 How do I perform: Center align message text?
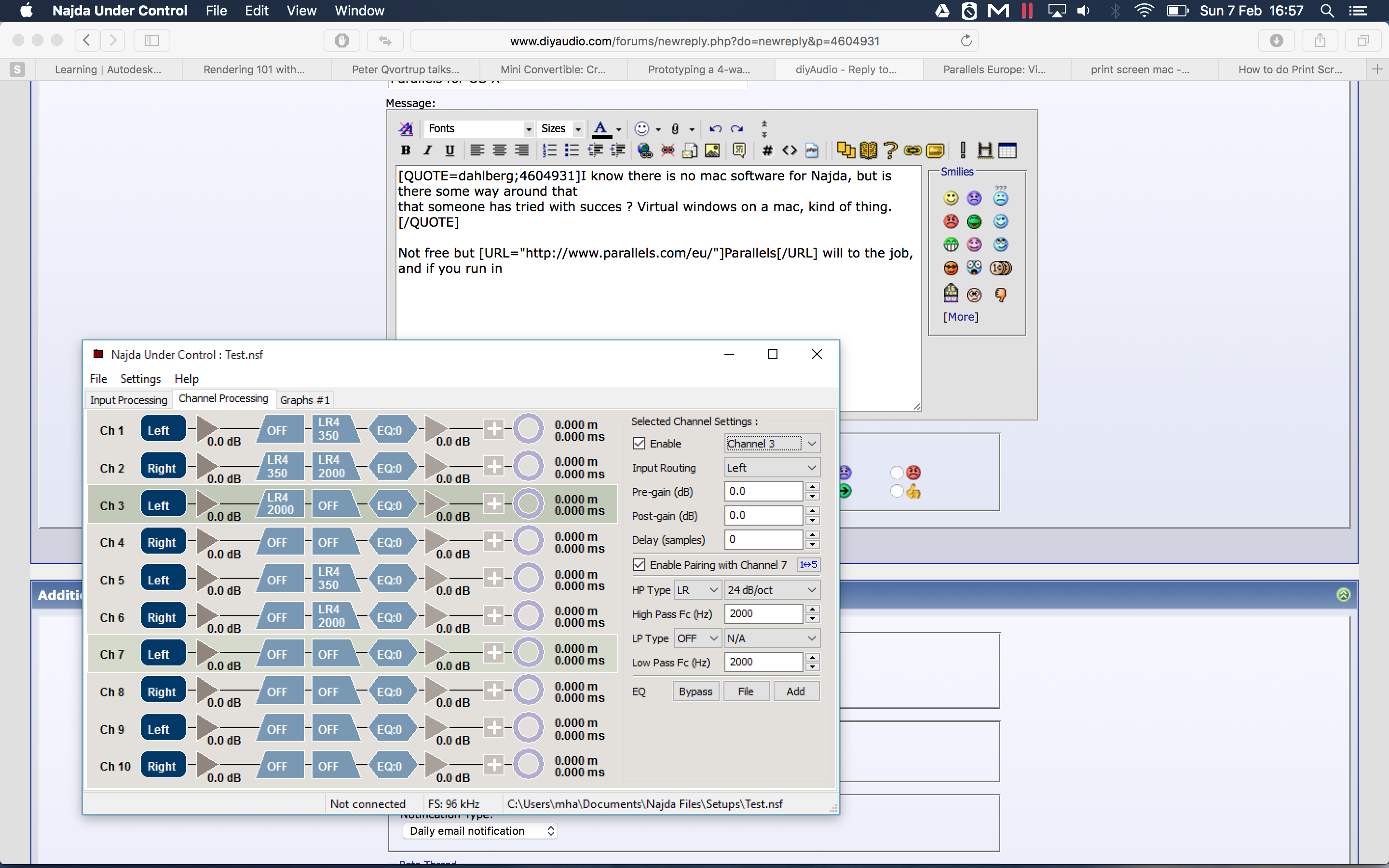499,150
